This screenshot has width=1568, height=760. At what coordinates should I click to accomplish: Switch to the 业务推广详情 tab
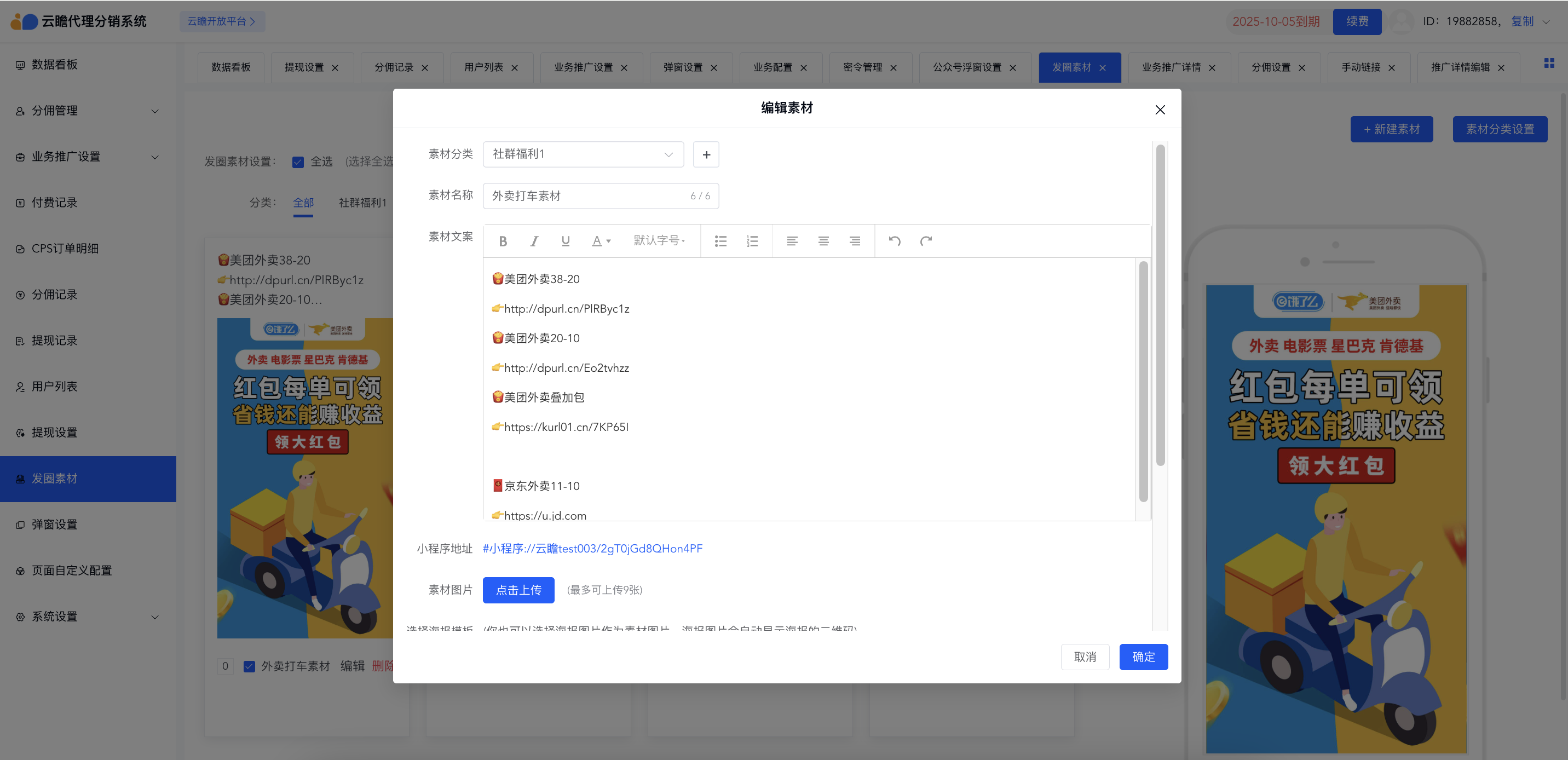pos(1171,67)
